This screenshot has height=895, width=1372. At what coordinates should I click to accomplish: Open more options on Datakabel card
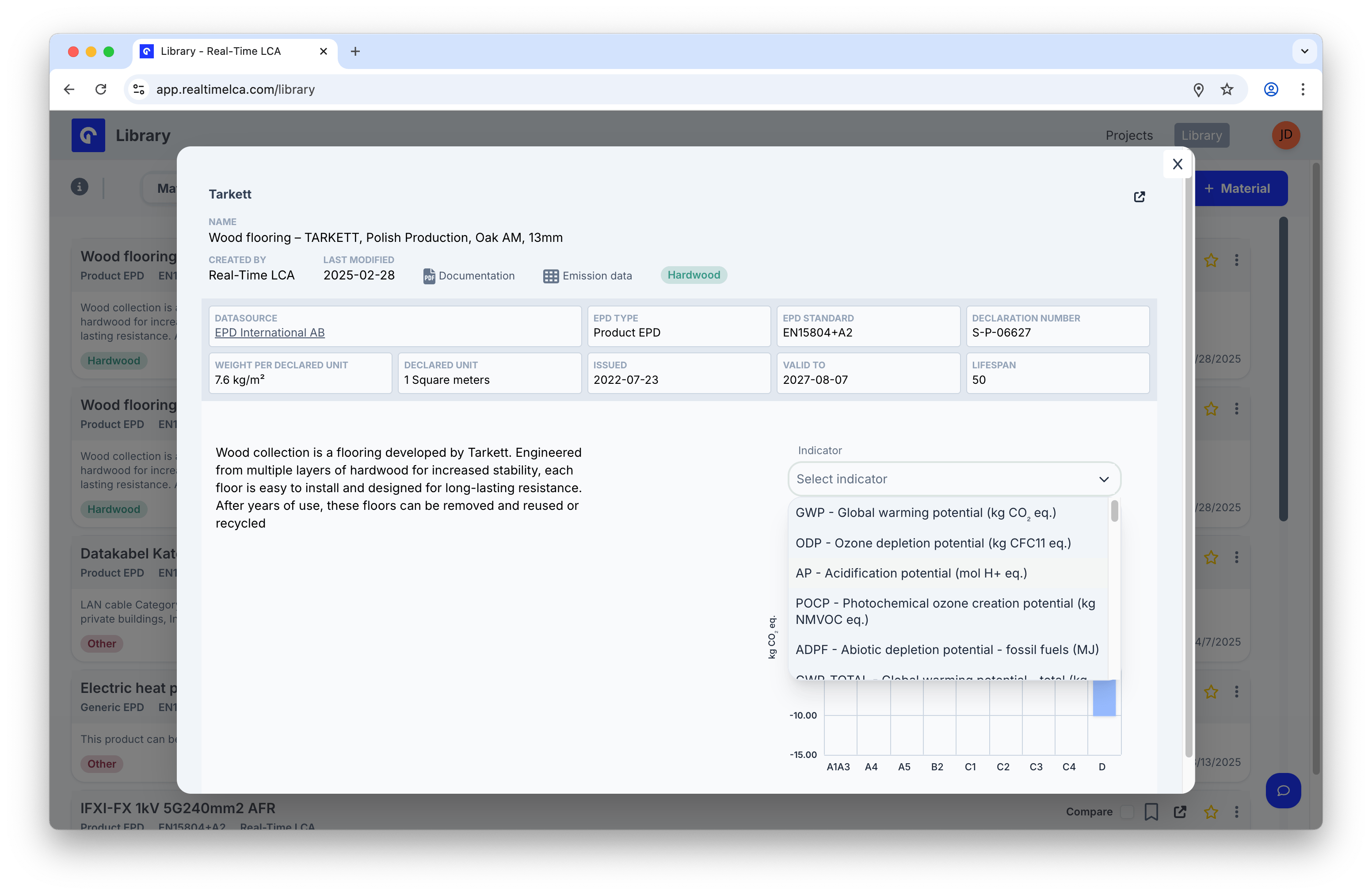click(1237, 558)
